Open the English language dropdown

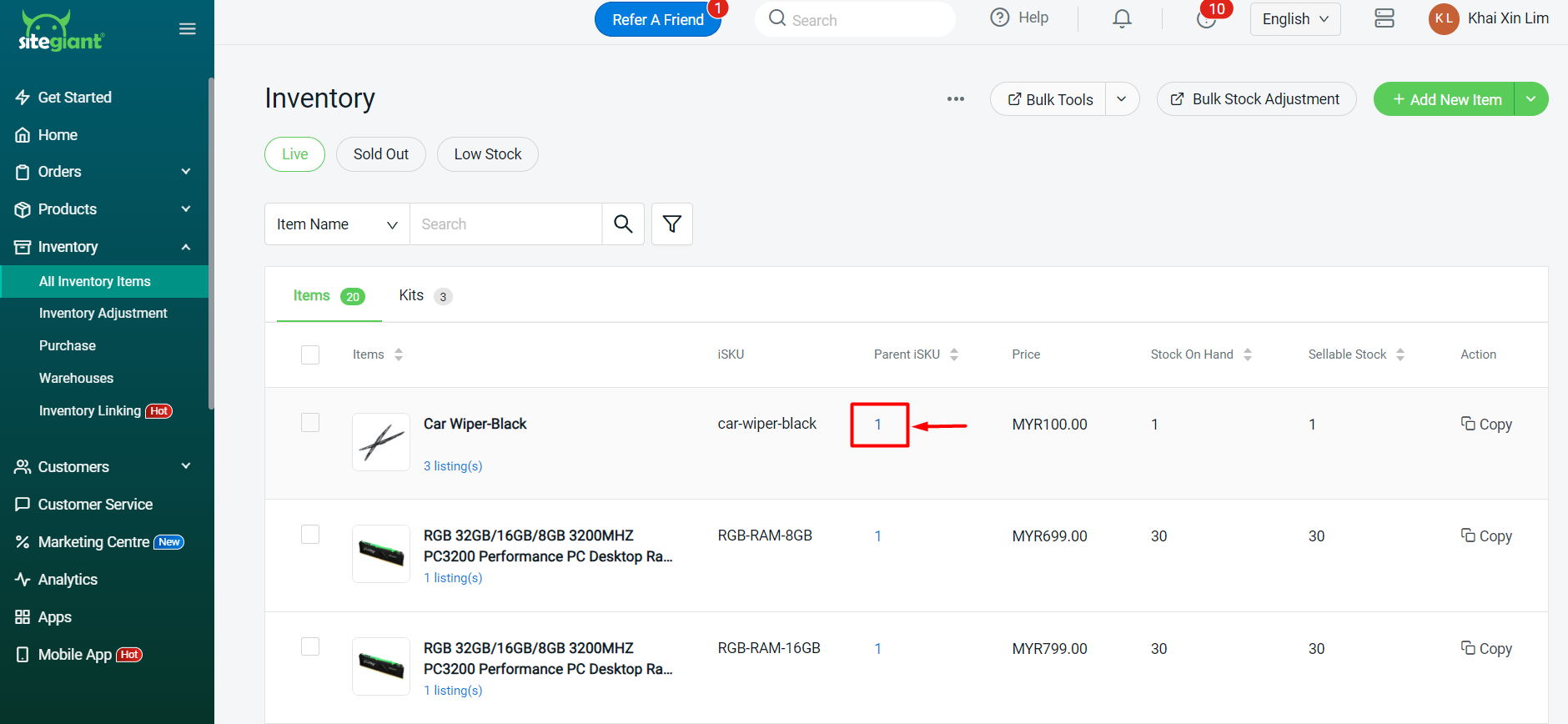click(1294, 19)
